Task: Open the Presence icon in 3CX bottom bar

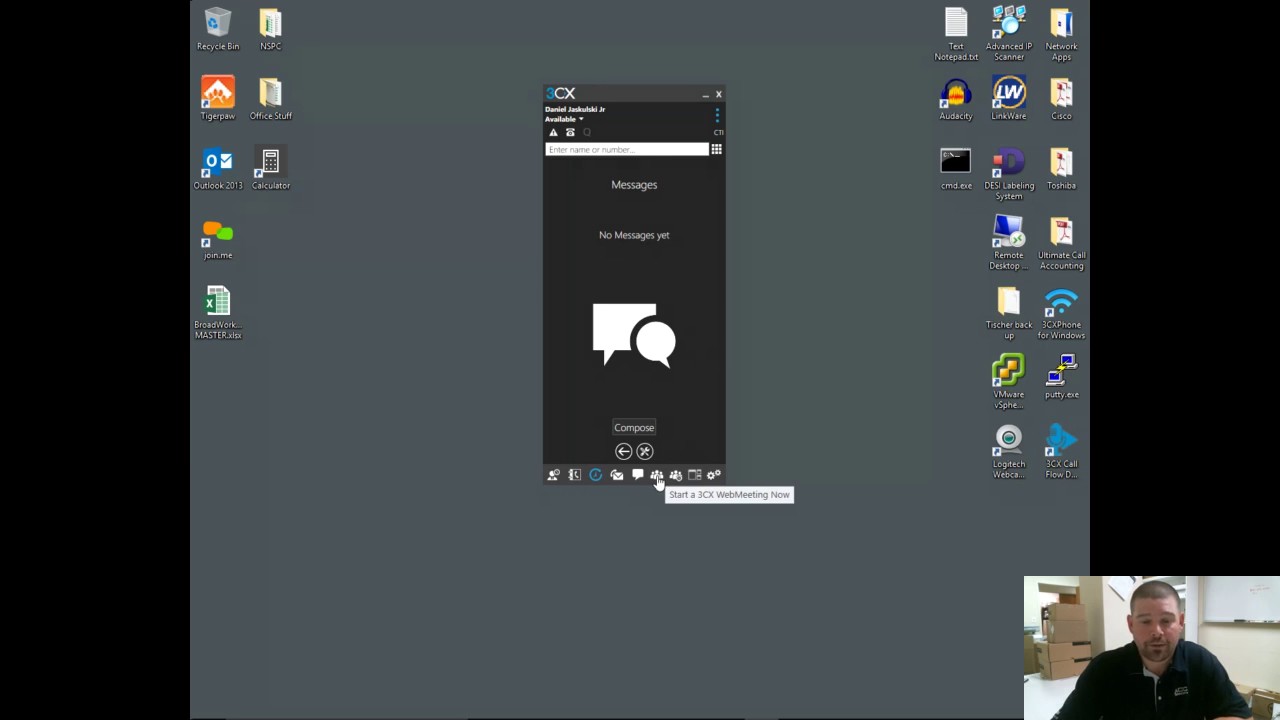Action: [x=553, y=475]
